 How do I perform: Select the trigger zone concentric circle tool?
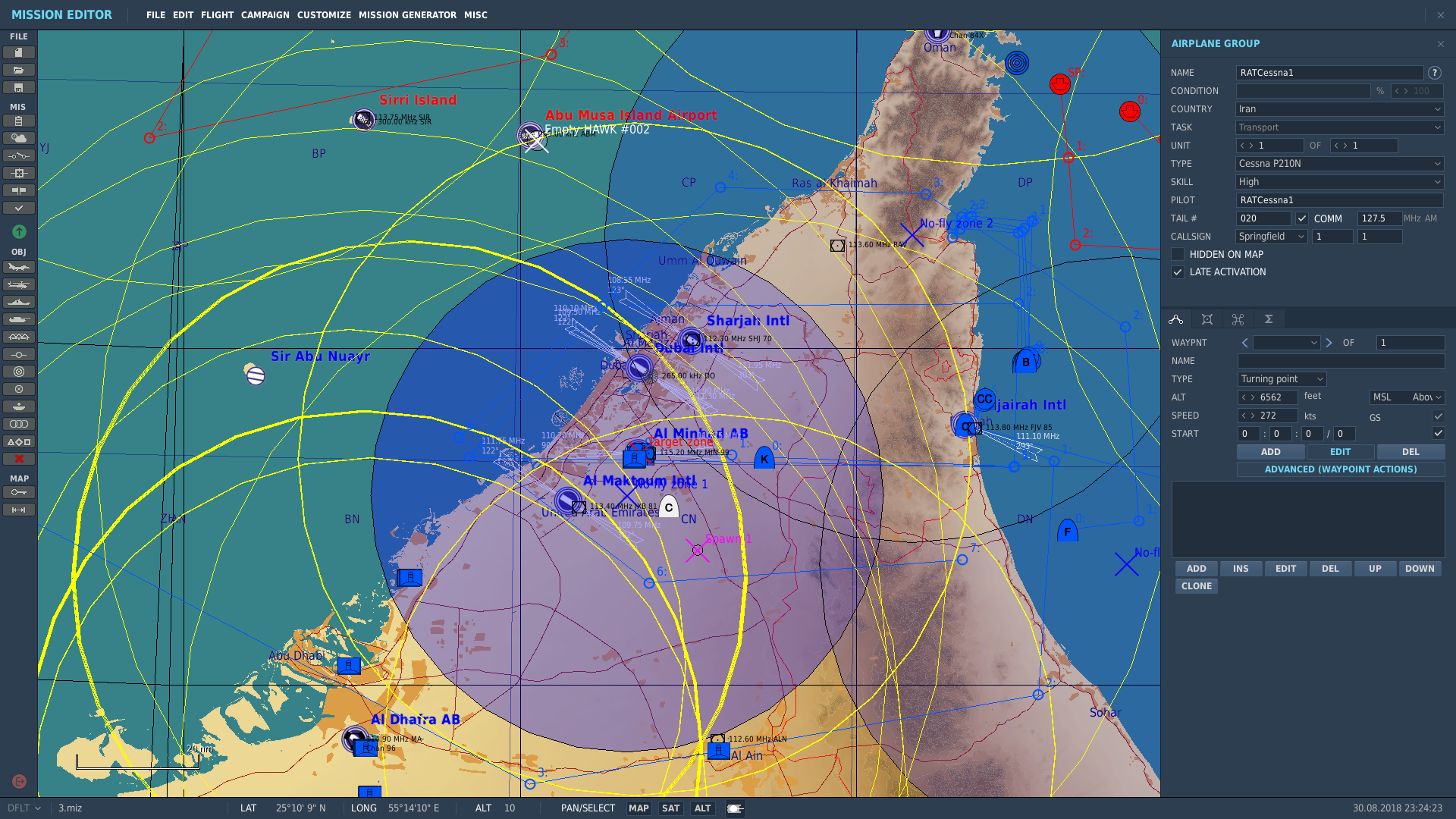tap(19, 372)
